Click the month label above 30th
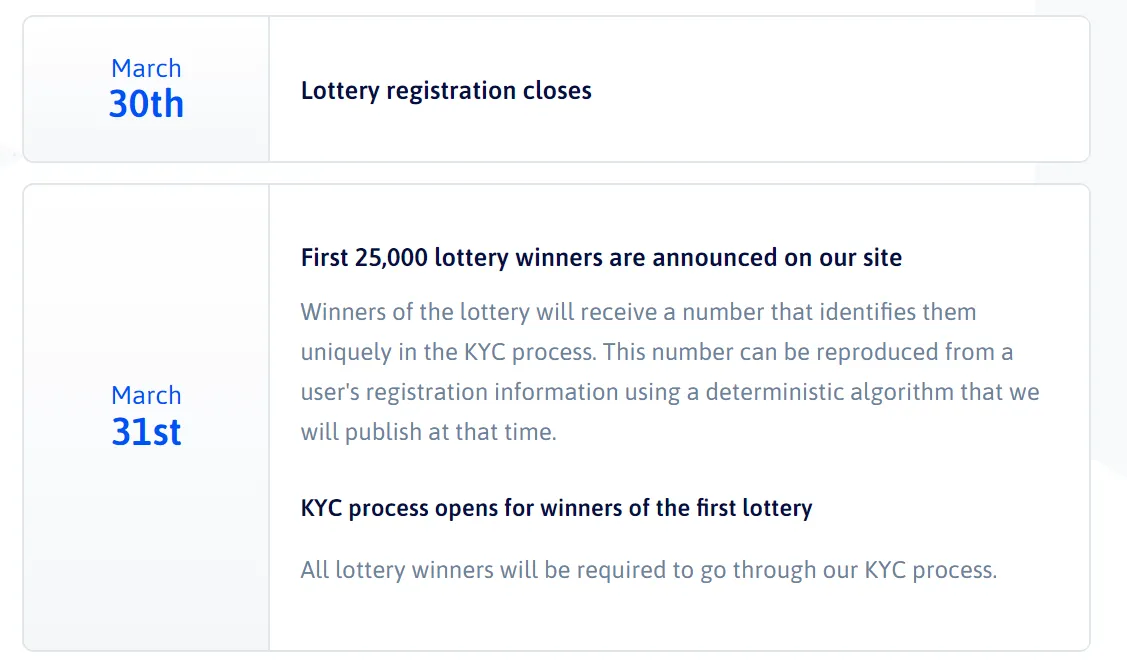Screen dimensions: 1127x666 [146, 68]
